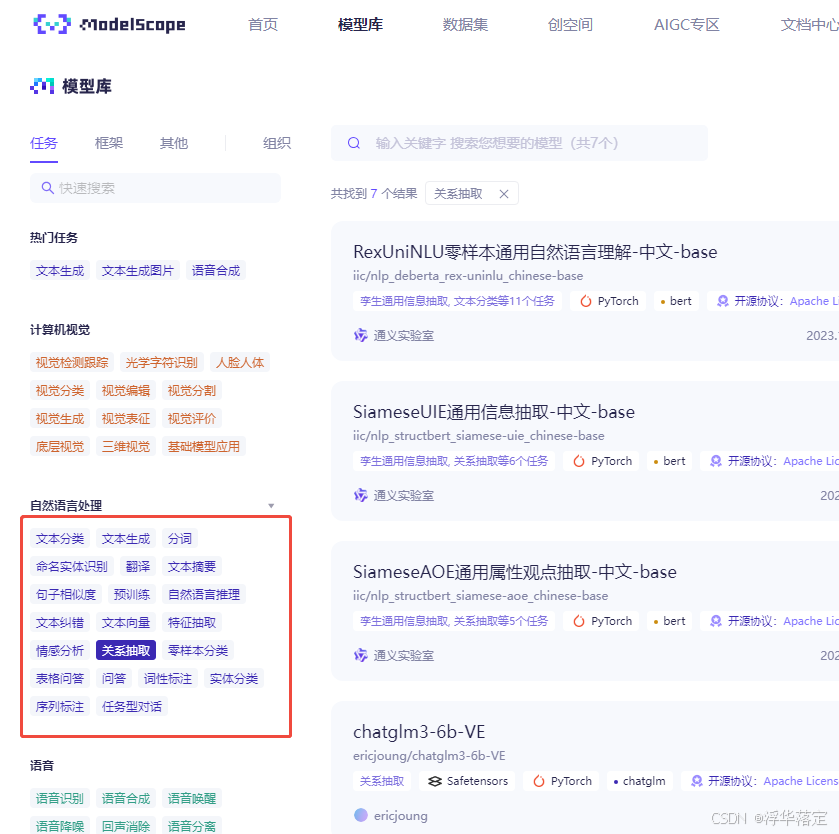
Task: Select 人脸人体 task tag
Action: (x=240, y=363)
